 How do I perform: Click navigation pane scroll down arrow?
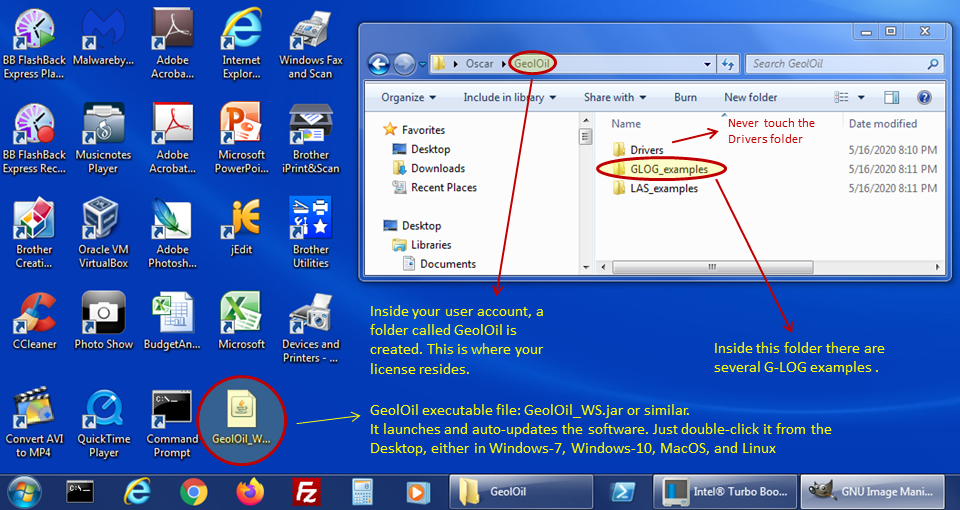pos(586,267)
